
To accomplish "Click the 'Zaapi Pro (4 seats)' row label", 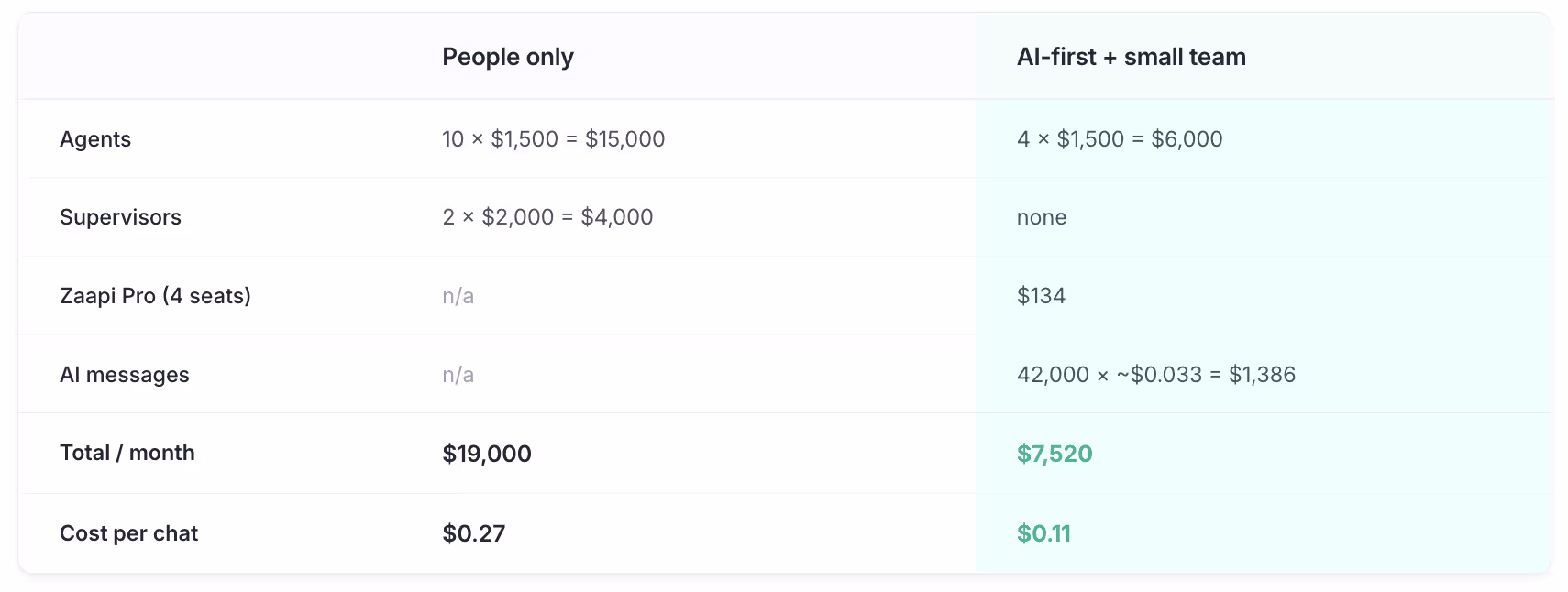I will click(155, 296).
